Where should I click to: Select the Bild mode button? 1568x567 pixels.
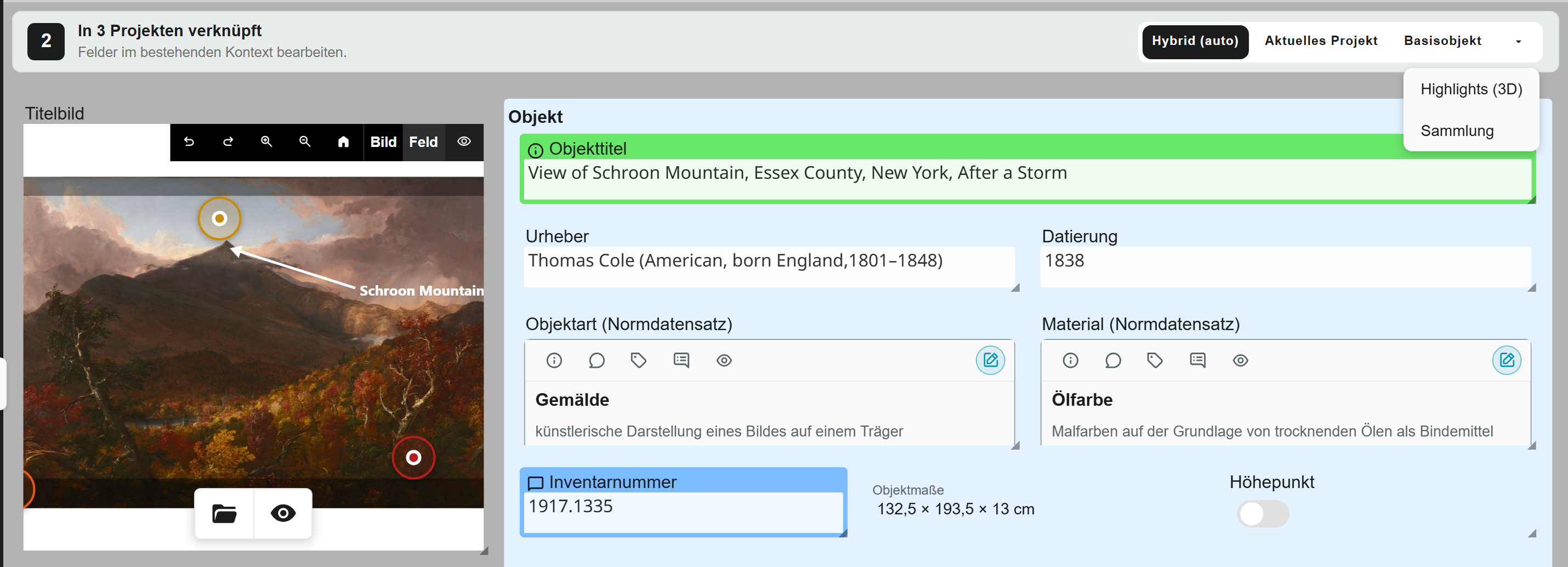click(383, 143)
